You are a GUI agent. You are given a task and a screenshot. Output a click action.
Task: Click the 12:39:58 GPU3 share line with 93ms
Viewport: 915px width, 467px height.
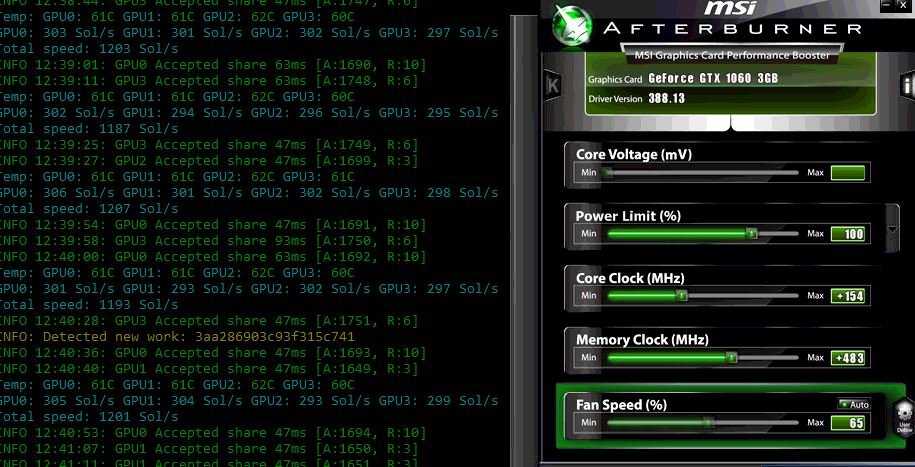(x=209, y=241)
